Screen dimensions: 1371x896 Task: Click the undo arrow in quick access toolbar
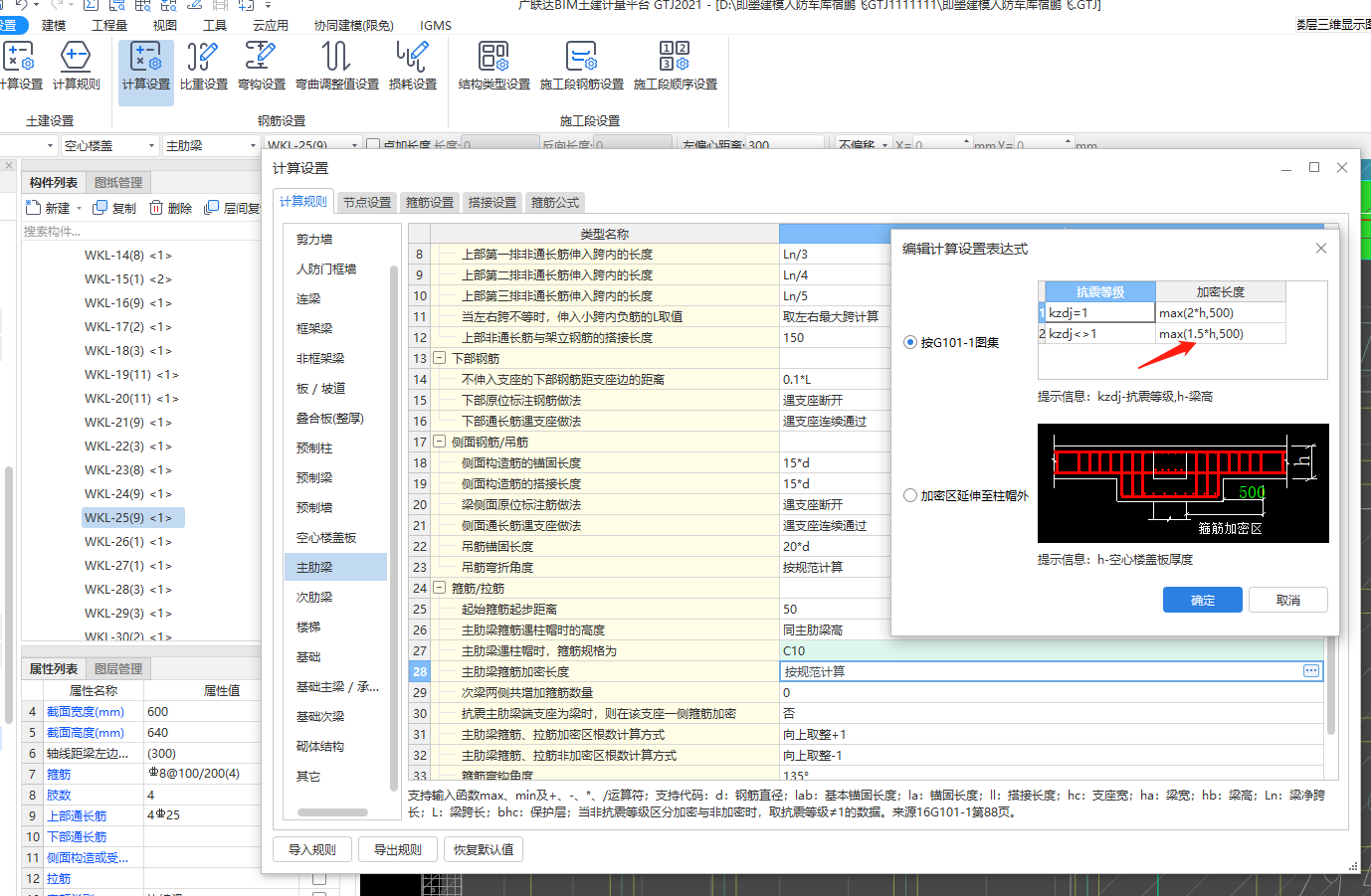tap(21, 5)
